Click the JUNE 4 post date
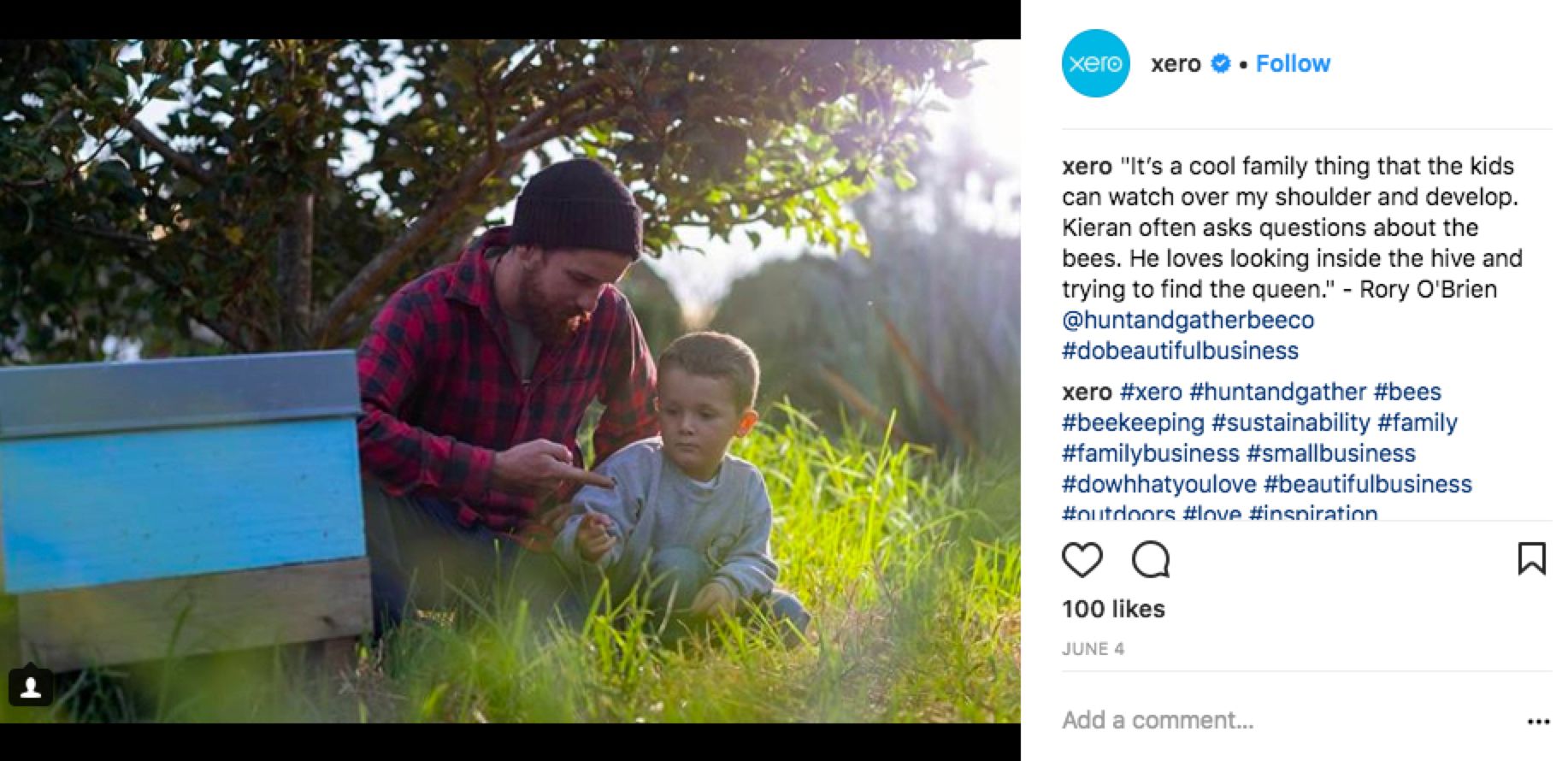This screenshot has height=761, width=1568. [x=1093, y=649]
